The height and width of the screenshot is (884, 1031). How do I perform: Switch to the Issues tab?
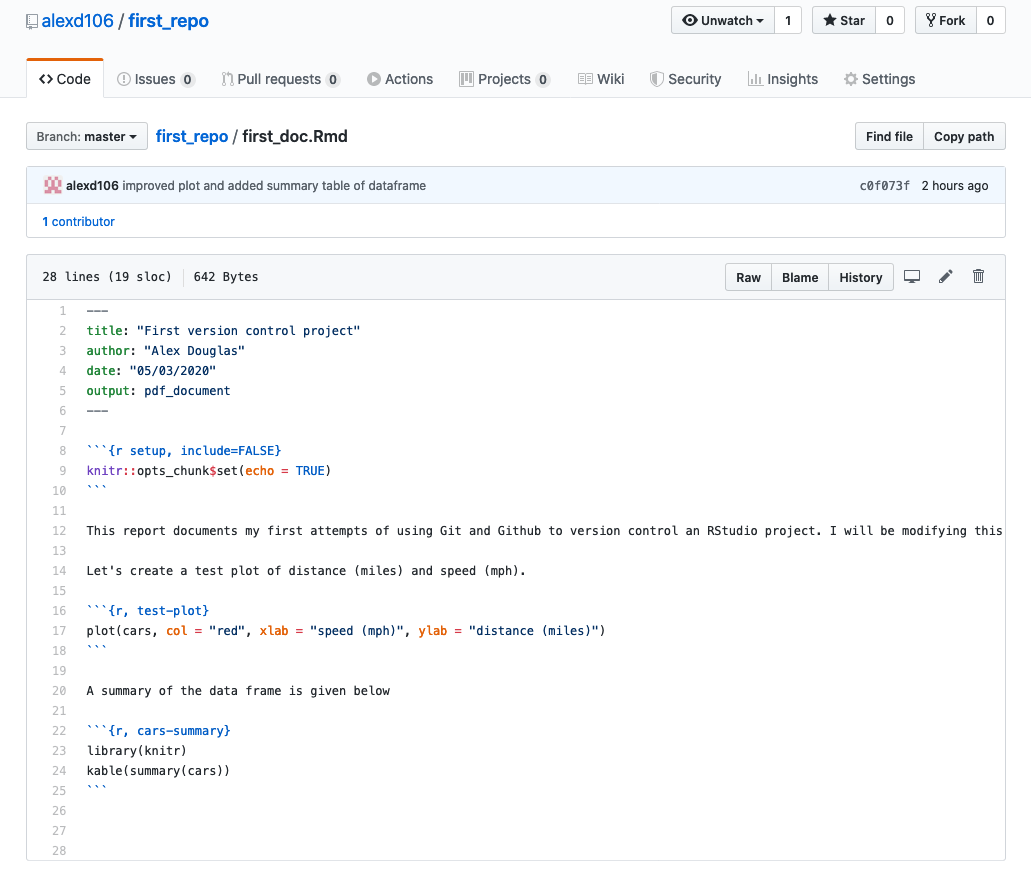[155, 79]
